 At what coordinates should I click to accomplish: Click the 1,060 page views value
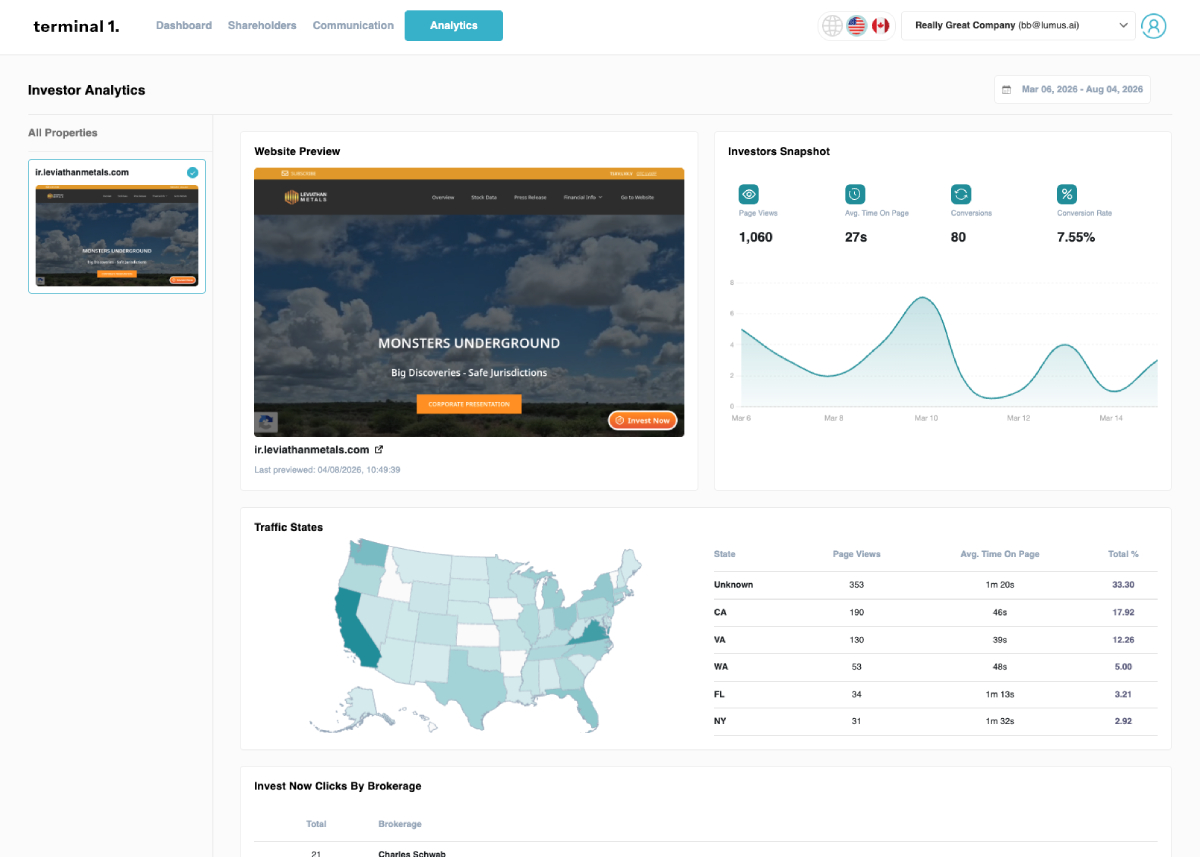pos(756,238)
